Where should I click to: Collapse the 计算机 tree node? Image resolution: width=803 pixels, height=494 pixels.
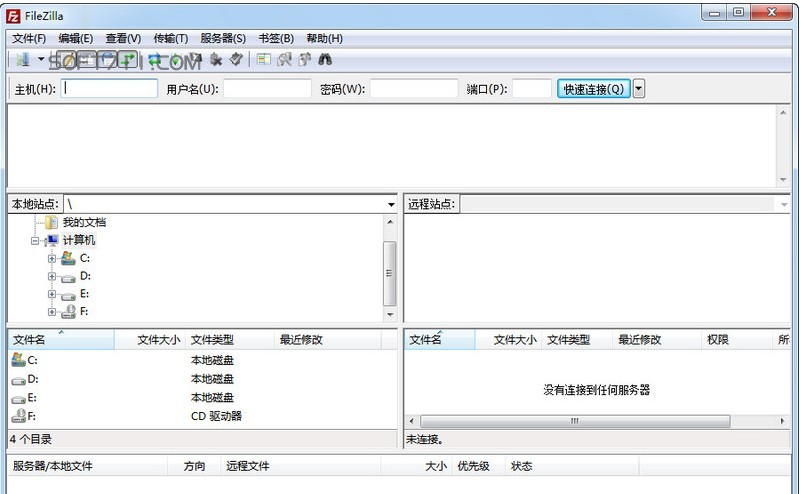point(35,241)
